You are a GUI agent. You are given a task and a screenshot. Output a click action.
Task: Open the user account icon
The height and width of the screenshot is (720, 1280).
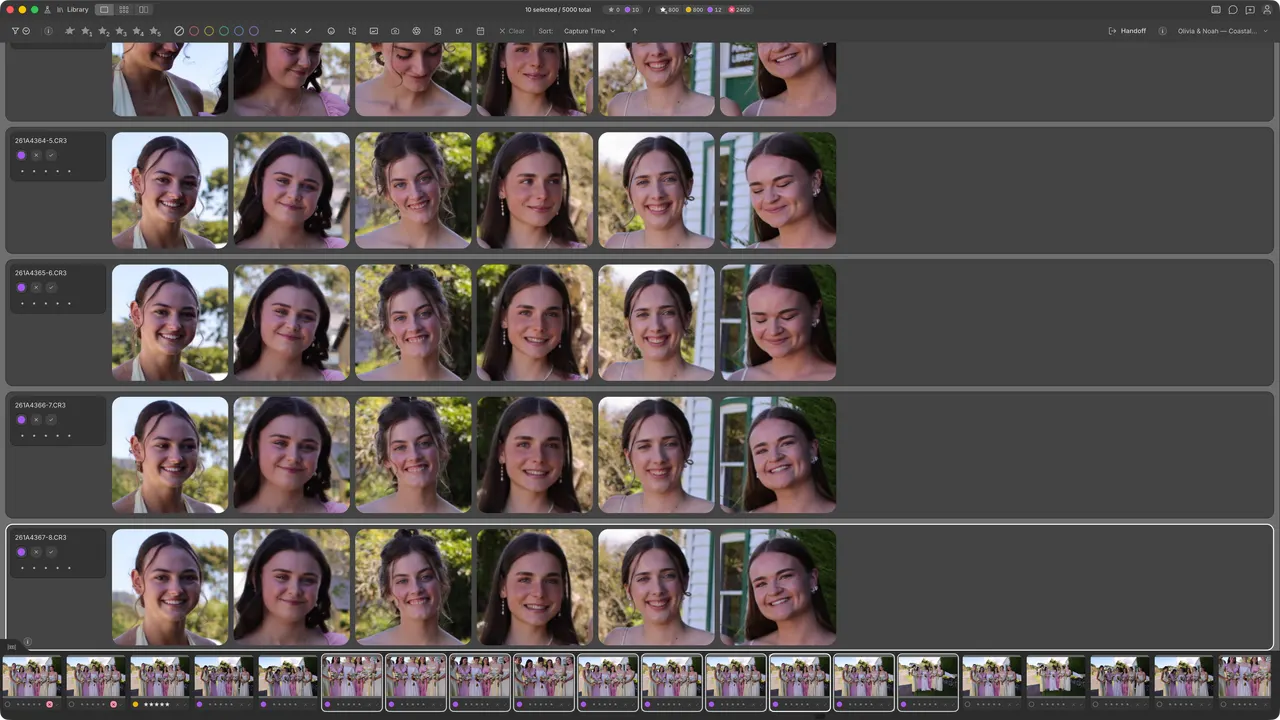(1267, 9)
